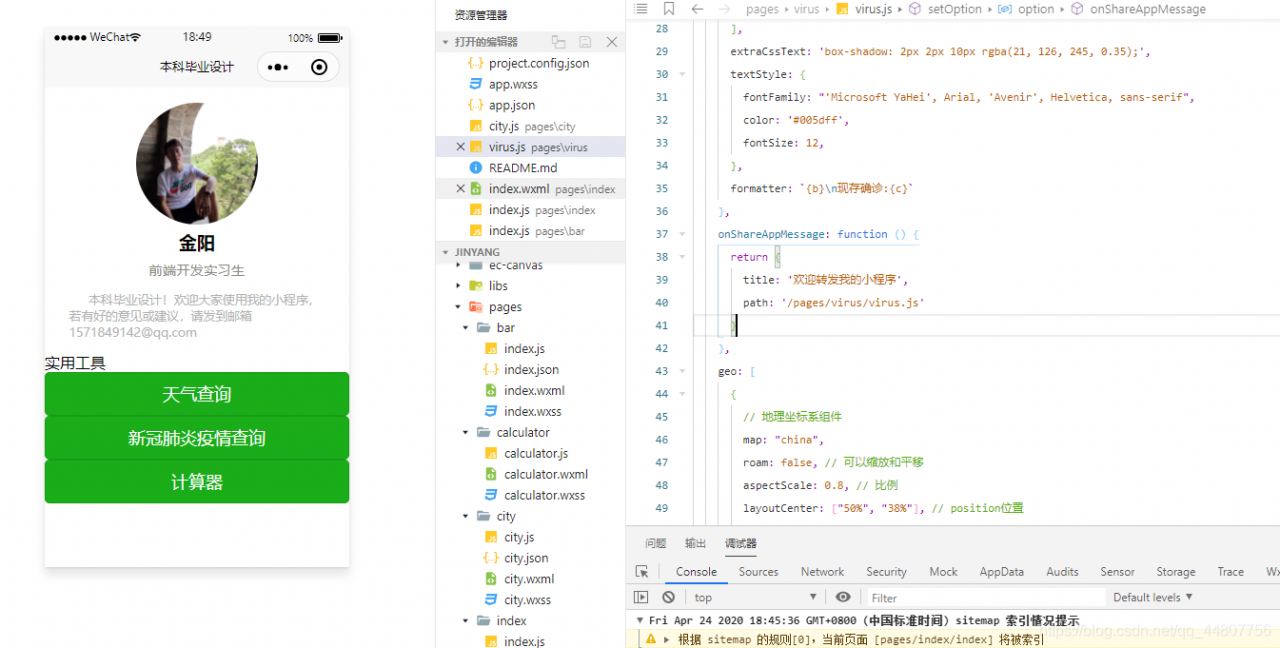Close the virus.js open editor

(460, 147)
